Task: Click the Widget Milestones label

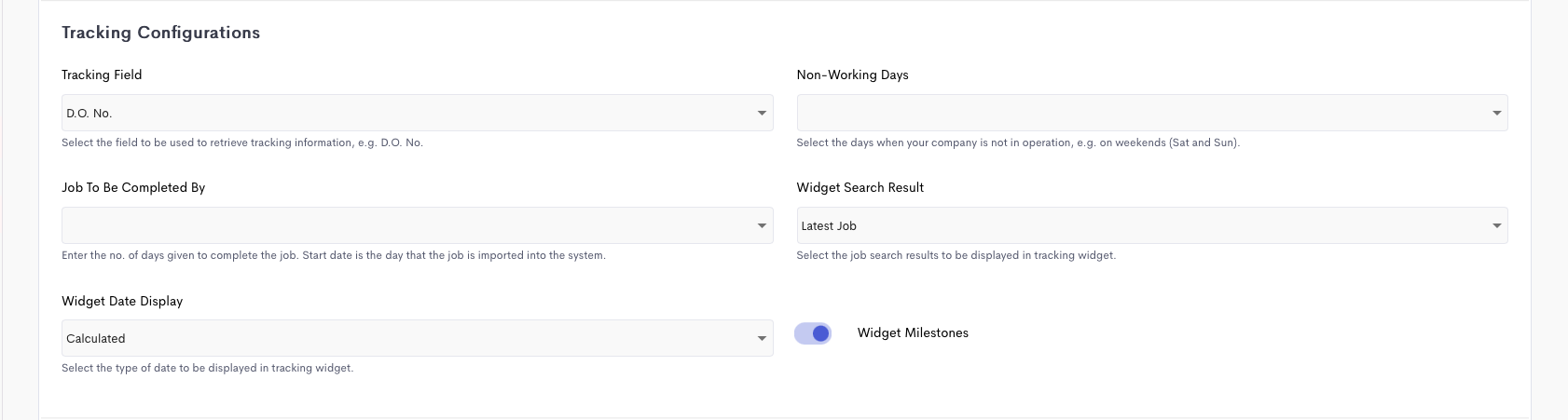Action: point(913,333)
